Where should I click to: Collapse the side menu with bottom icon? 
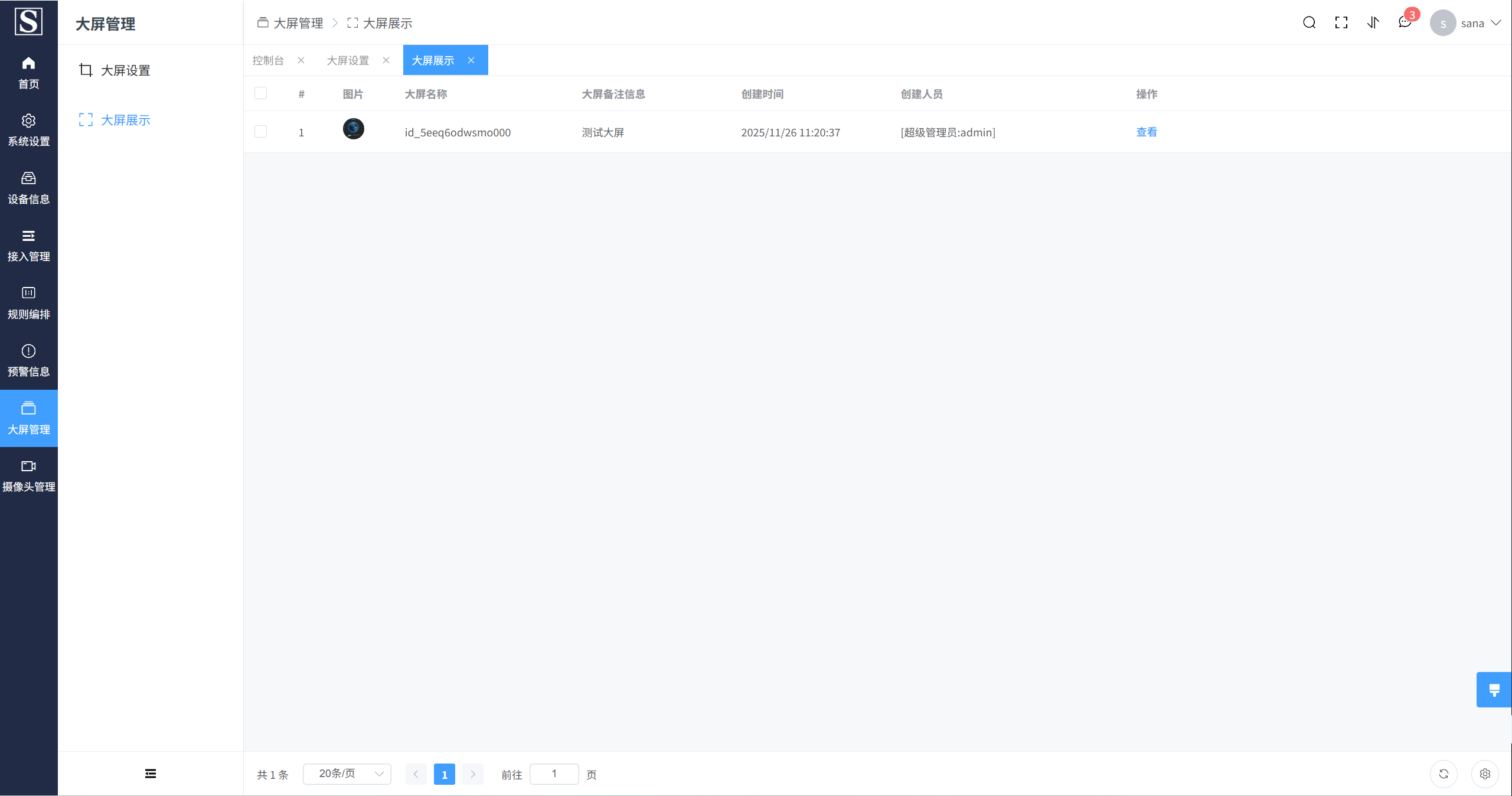click(151, 774)
